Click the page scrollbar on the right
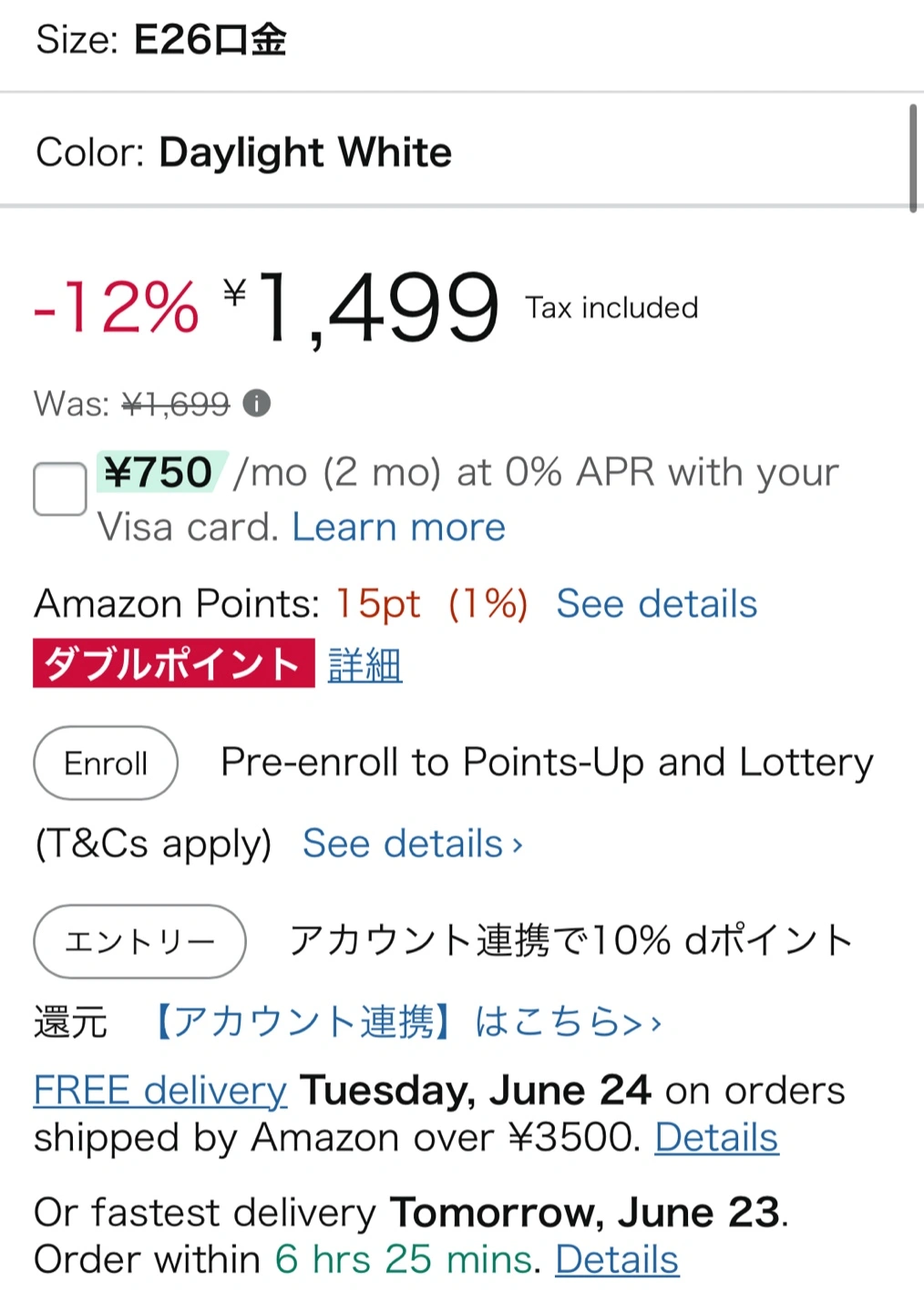The height and width of the screenshot is (1312, 924). click(x=913, y=158)
